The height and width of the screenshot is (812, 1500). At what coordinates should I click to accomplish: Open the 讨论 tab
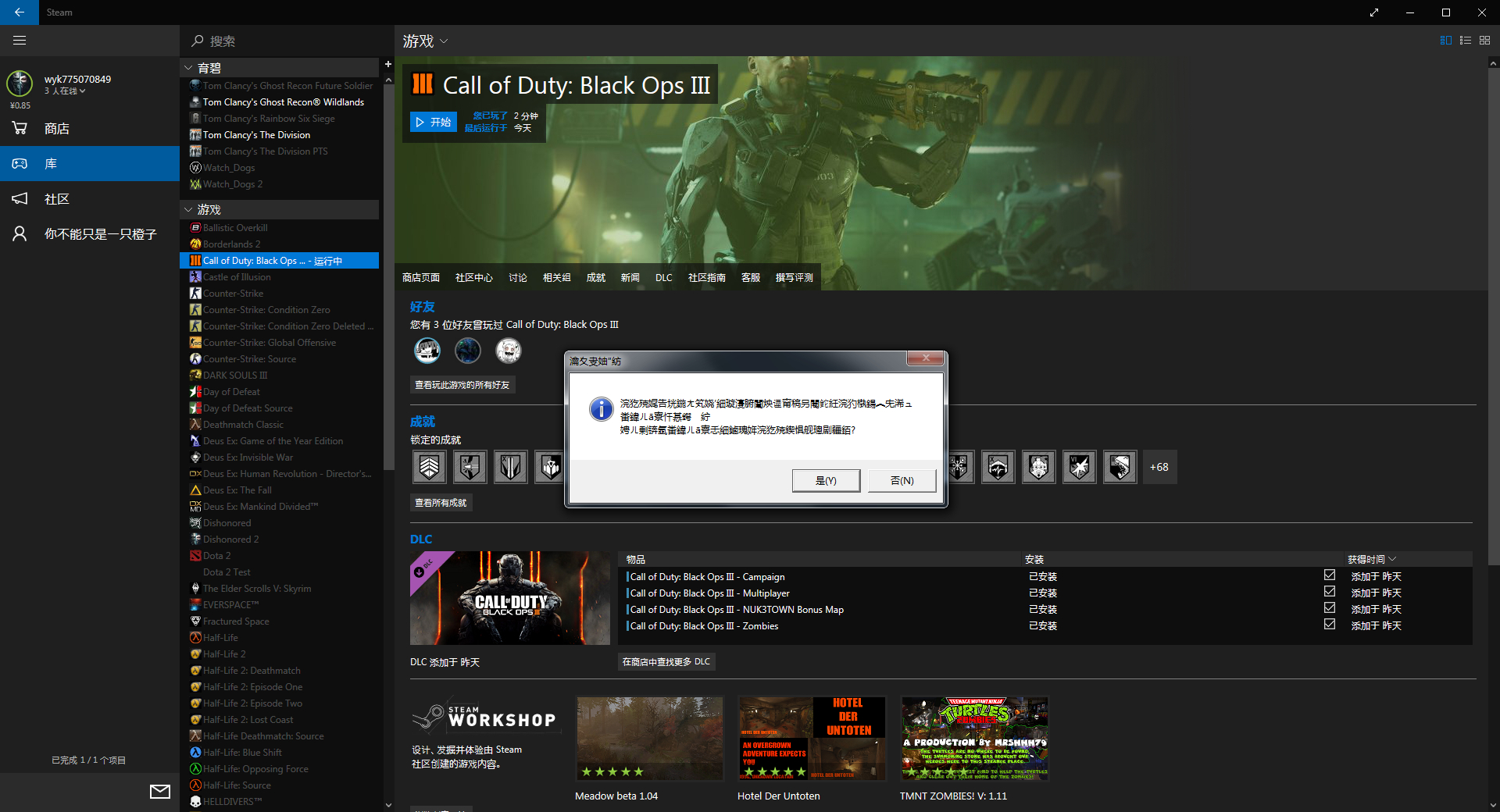518,278
